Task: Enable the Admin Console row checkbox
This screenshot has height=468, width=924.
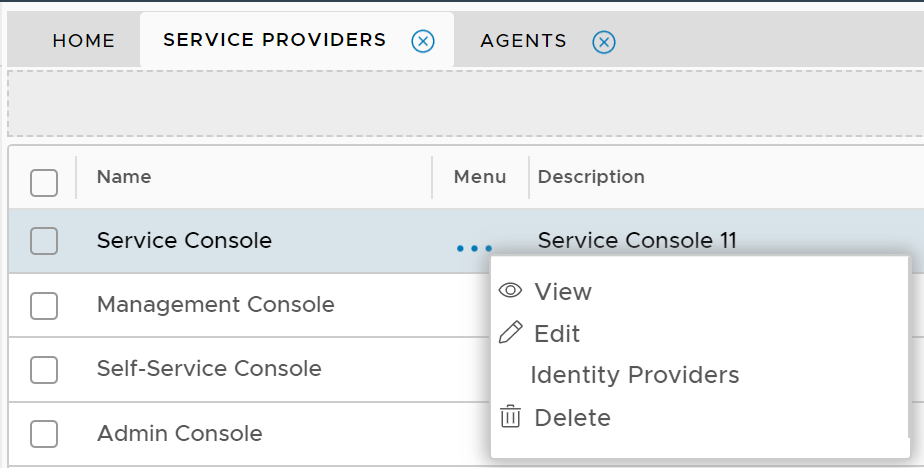Action: coord(44,434)
